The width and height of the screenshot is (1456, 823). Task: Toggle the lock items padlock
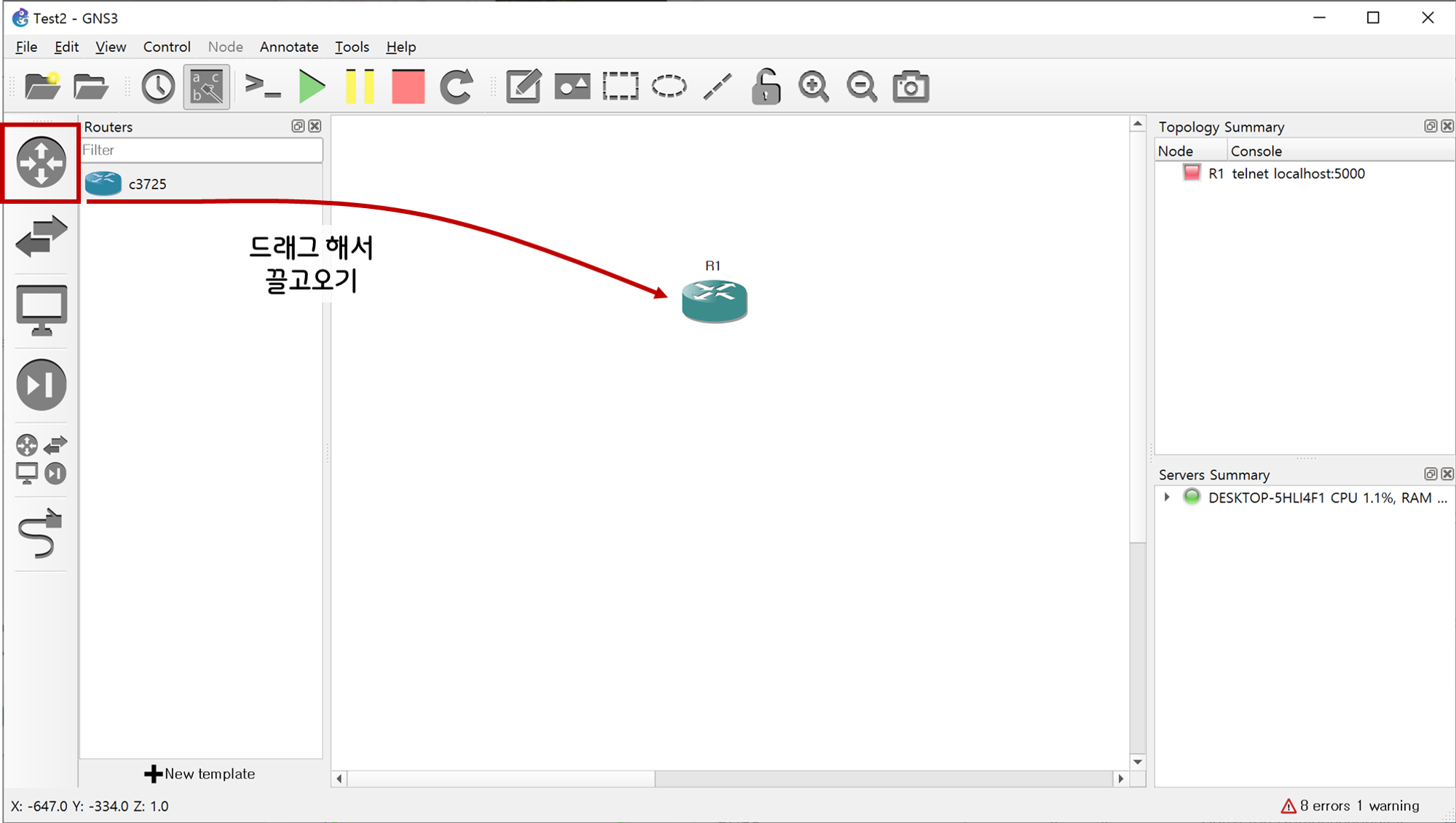point(766,87)
